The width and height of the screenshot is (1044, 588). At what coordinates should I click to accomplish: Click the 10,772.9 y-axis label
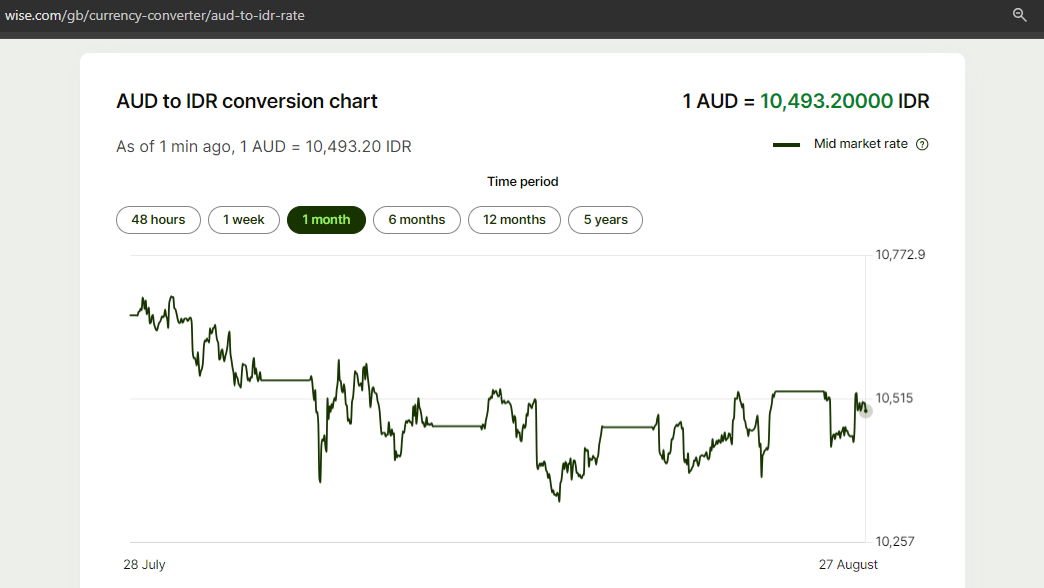[x=900, y=255]
